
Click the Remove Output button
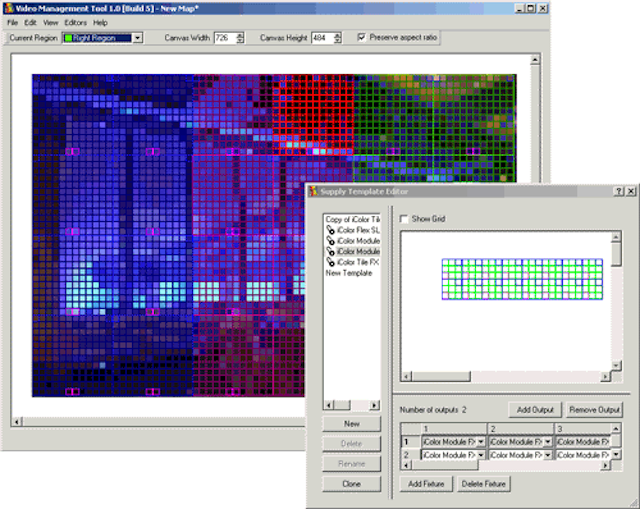click(x=594, y=410)
